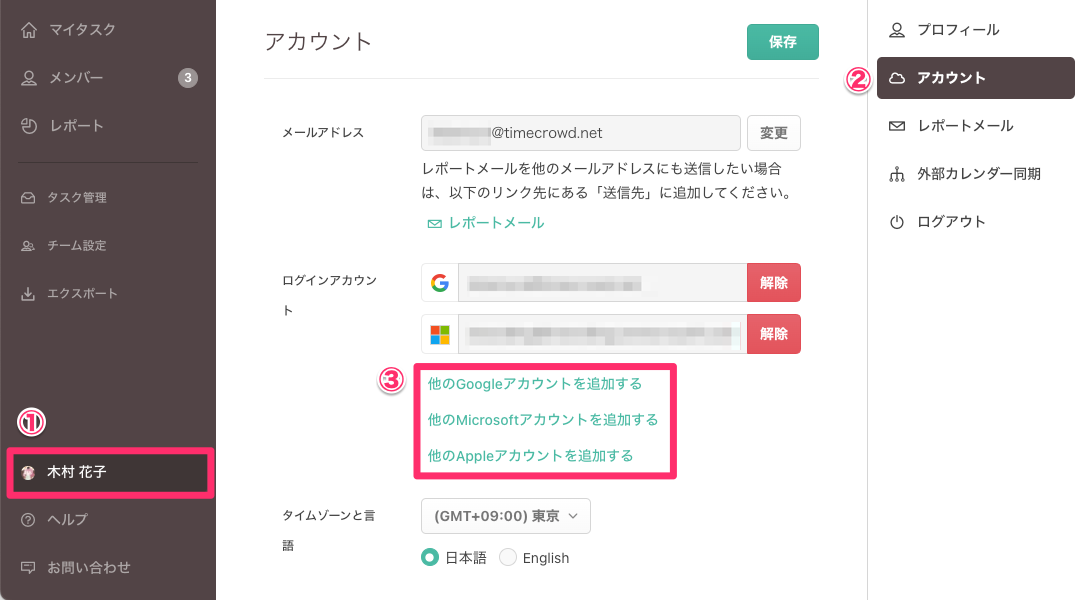The width and height of the screenshot is (1084, 600).
Task: Switch to the プロフィール menu item
Action: [957, 30]
